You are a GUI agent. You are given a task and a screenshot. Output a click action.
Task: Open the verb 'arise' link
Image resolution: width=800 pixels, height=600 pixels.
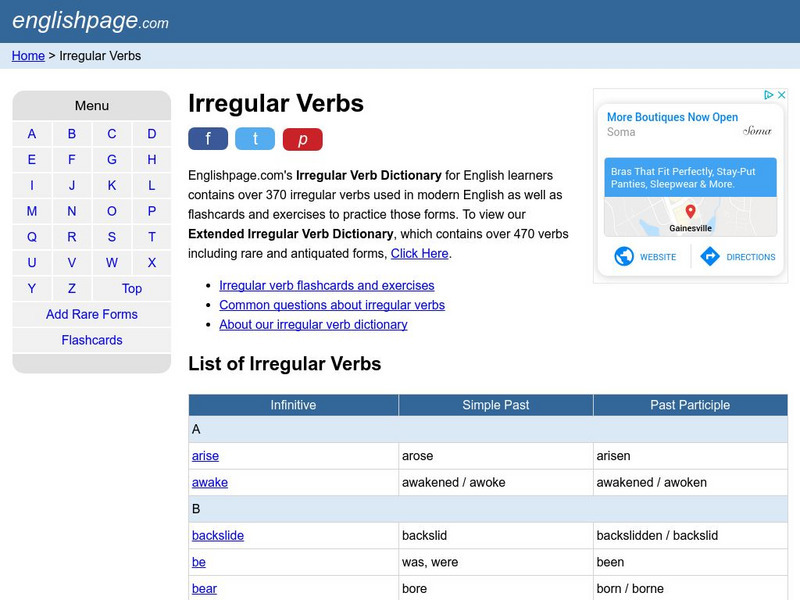pyautogui.click(x=205, y=456)
